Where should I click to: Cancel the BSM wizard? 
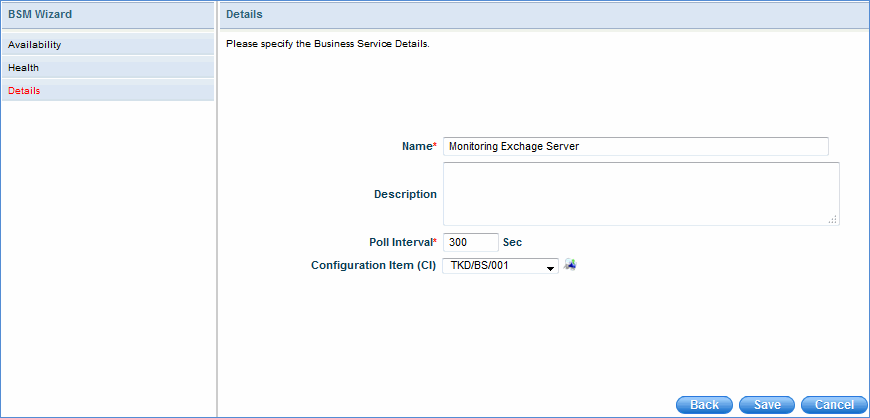point(833,404)
